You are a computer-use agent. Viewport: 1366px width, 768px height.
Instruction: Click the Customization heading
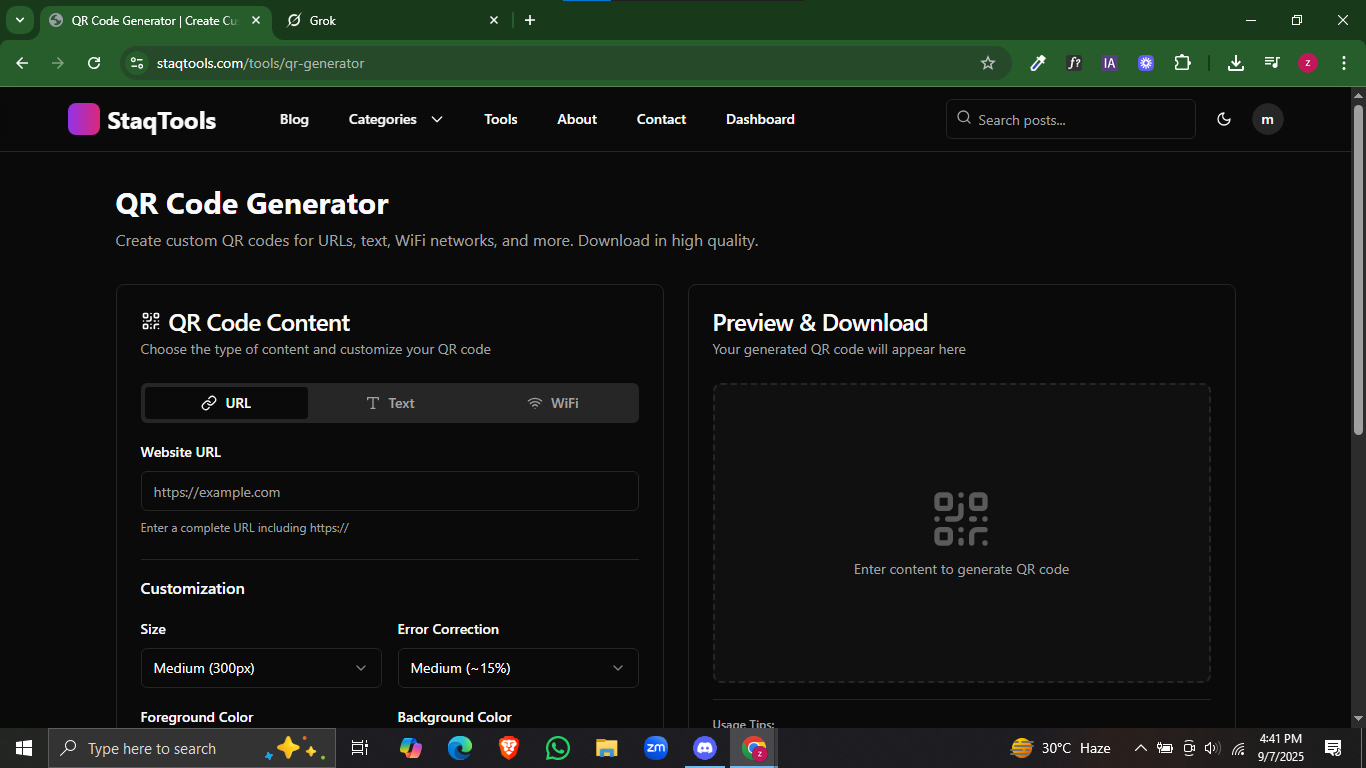click(x=192, y=588)
